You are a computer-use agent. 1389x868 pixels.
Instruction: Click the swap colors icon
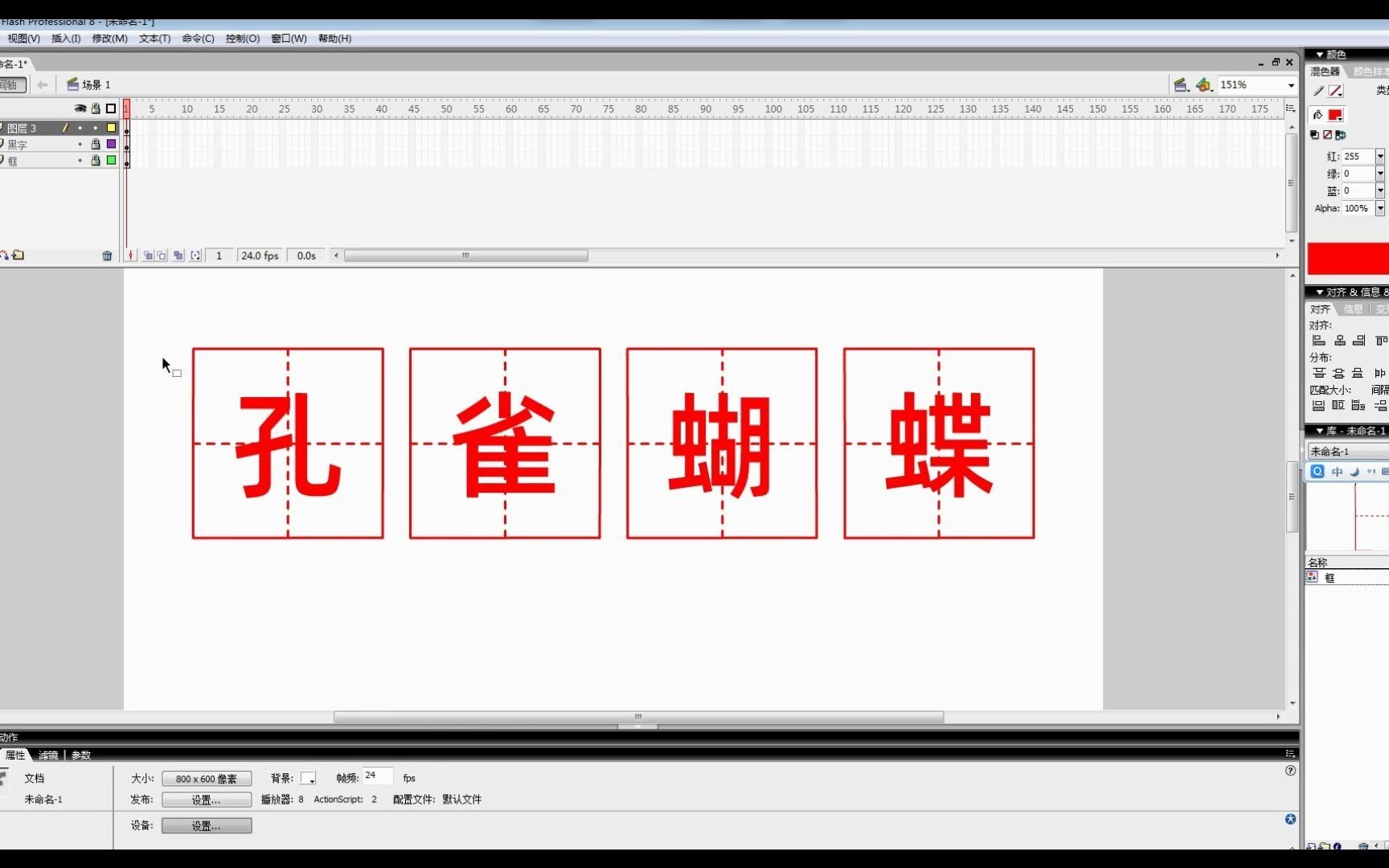(1340, 135)
